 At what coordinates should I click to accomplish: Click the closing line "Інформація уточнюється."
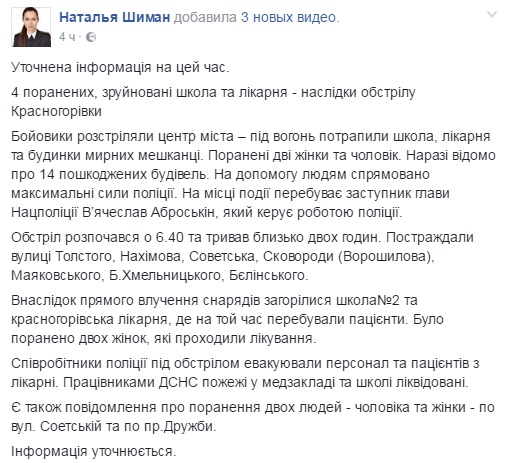click(93, 452)
